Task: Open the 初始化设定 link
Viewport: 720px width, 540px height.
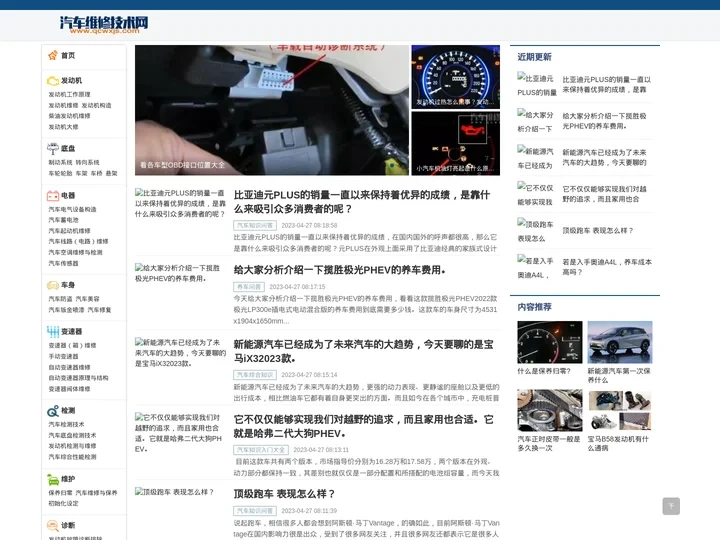Action: tap(63, 504)
